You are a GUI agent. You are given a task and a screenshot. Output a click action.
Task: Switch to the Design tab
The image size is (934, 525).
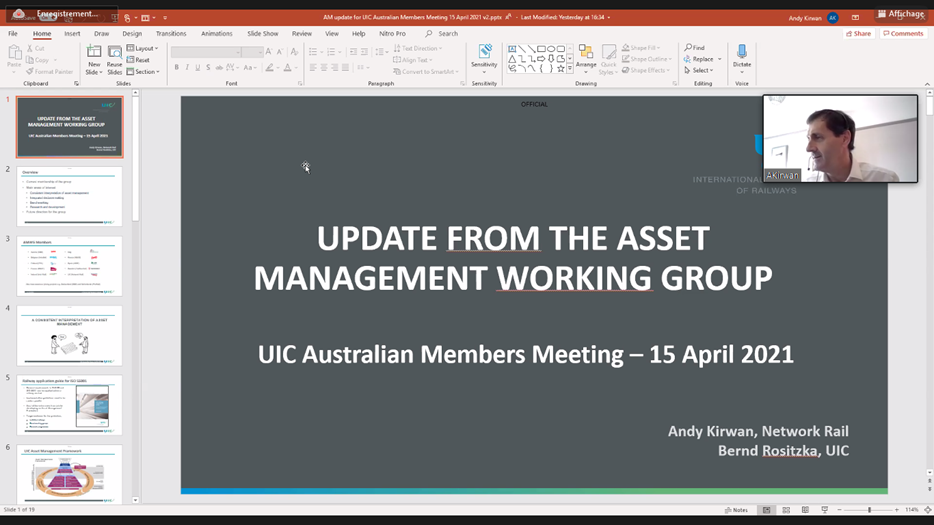[132, 33]
